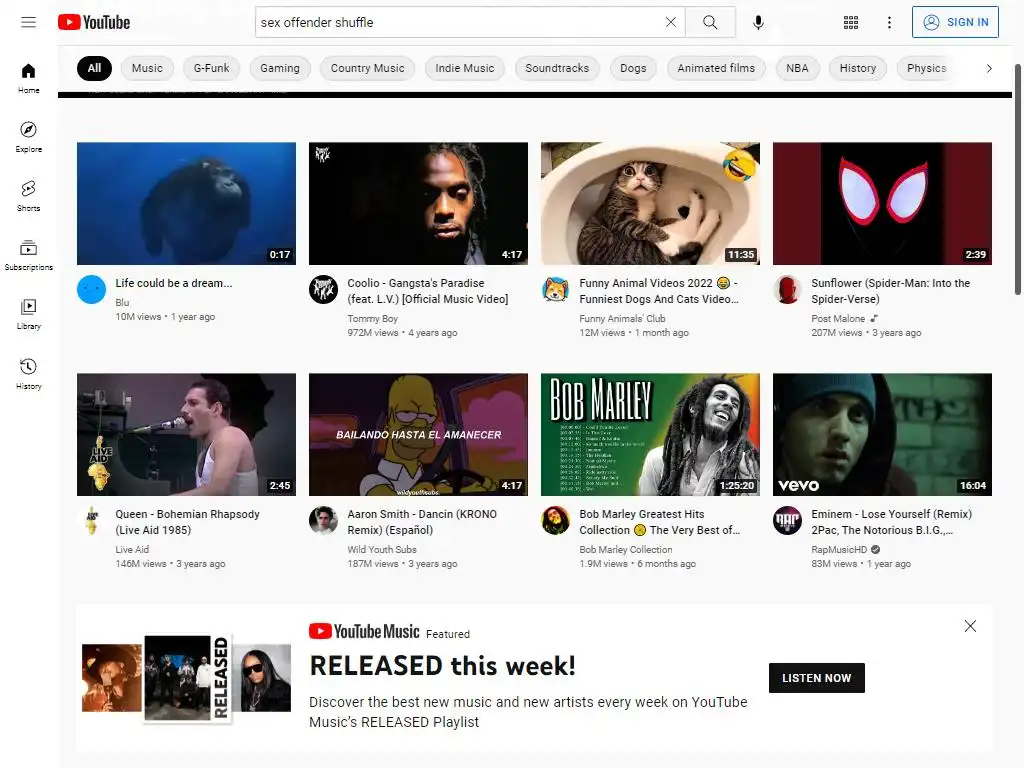Open Queen Bohemian Rhapsody title link
This screenshot has height=768, width=1024.
[187, 522]
